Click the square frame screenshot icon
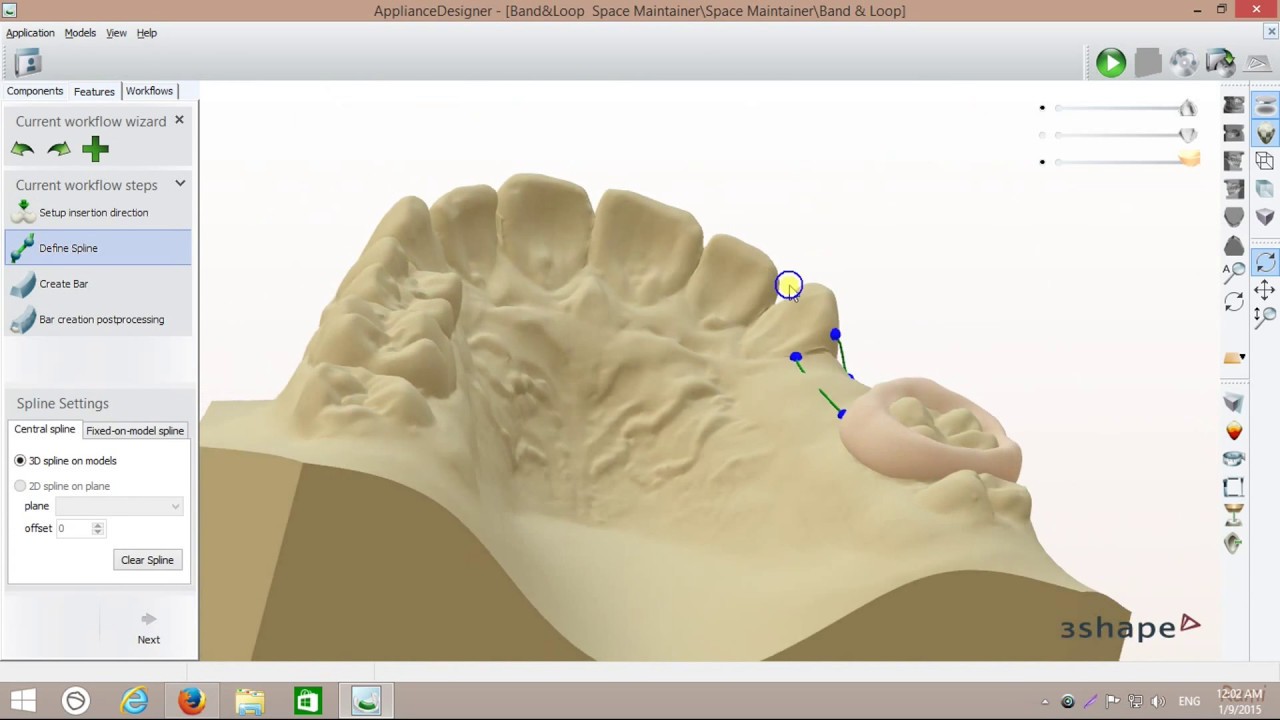 pyautogui.click(x=1234, y=488)
